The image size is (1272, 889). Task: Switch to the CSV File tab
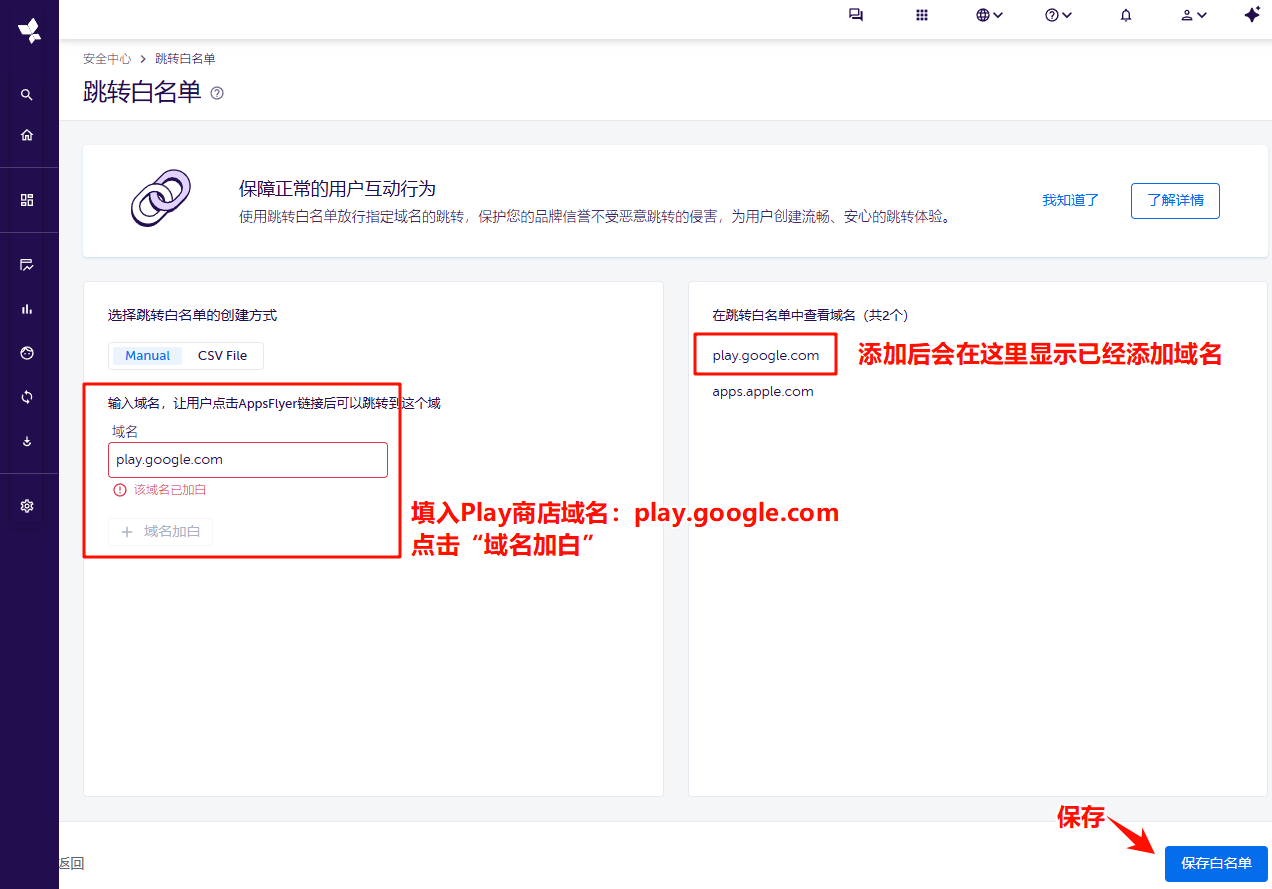[x=222, y=356]
